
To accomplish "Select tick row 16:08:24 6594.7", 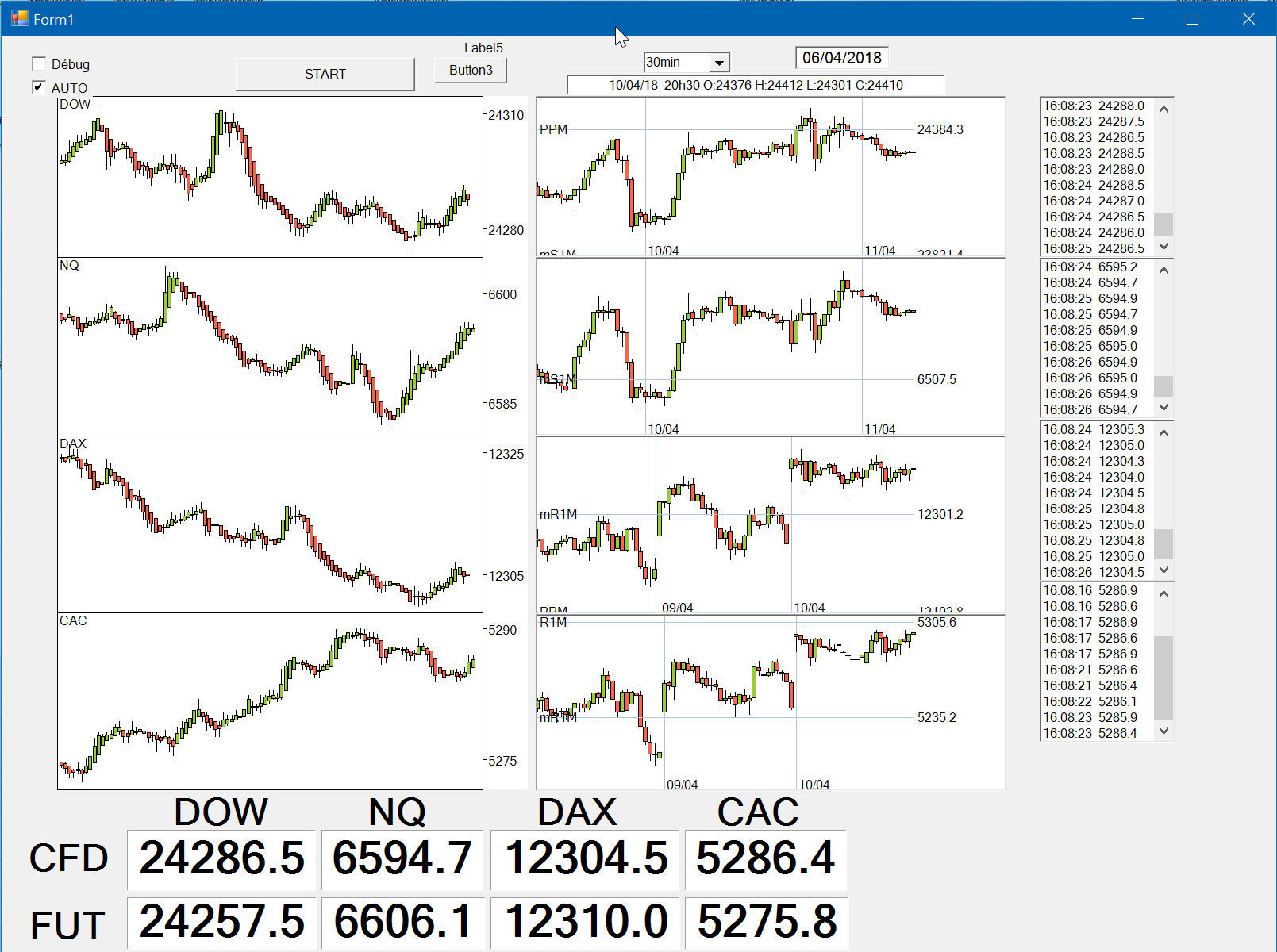I will click(x=1097, y=282).
